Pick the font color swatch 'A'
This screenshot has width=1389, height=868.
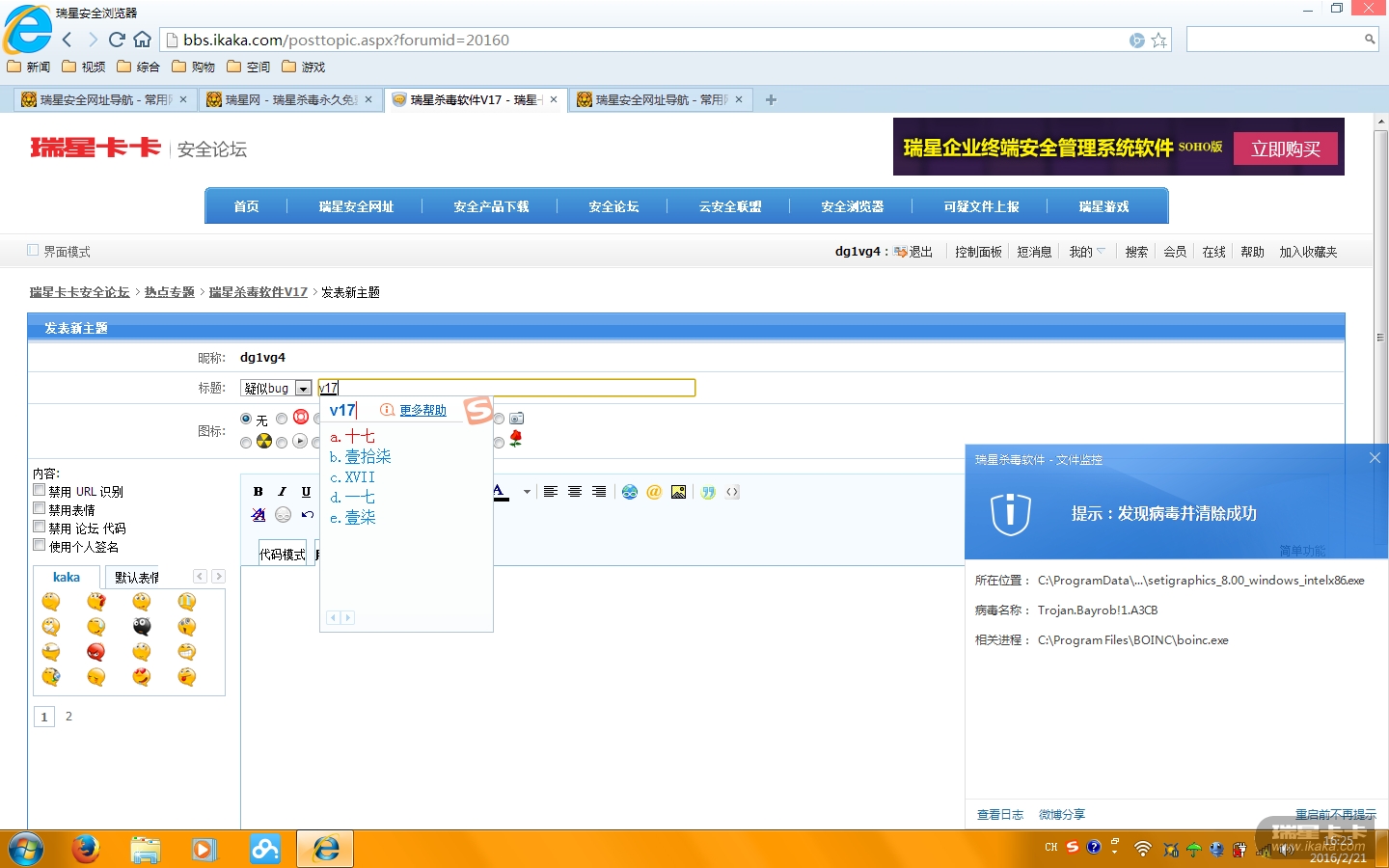[501, 492]
